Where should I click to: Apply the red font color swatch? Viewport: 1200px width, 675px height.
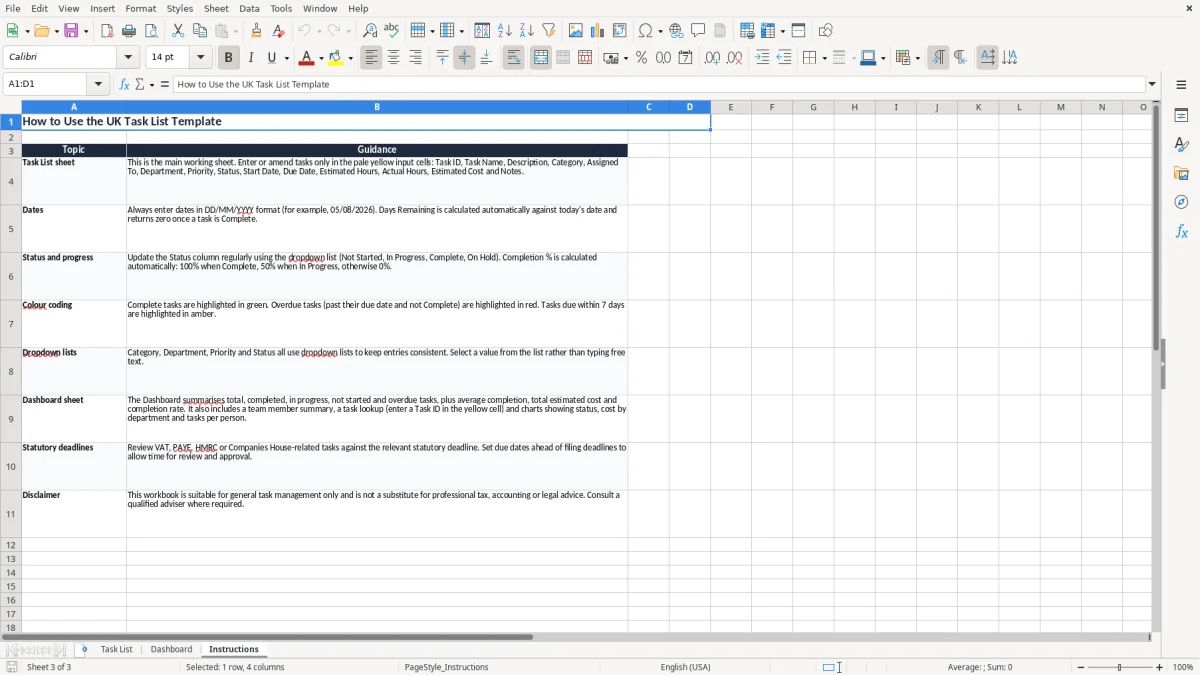coord(306,58)
